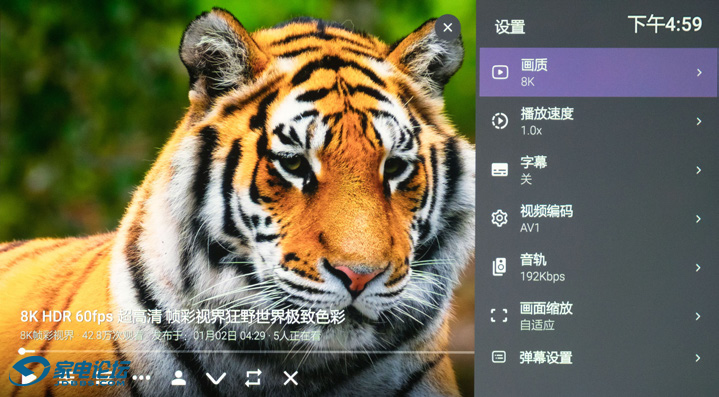Toggle the repeat loop icon in player bar

coord(253,378)
